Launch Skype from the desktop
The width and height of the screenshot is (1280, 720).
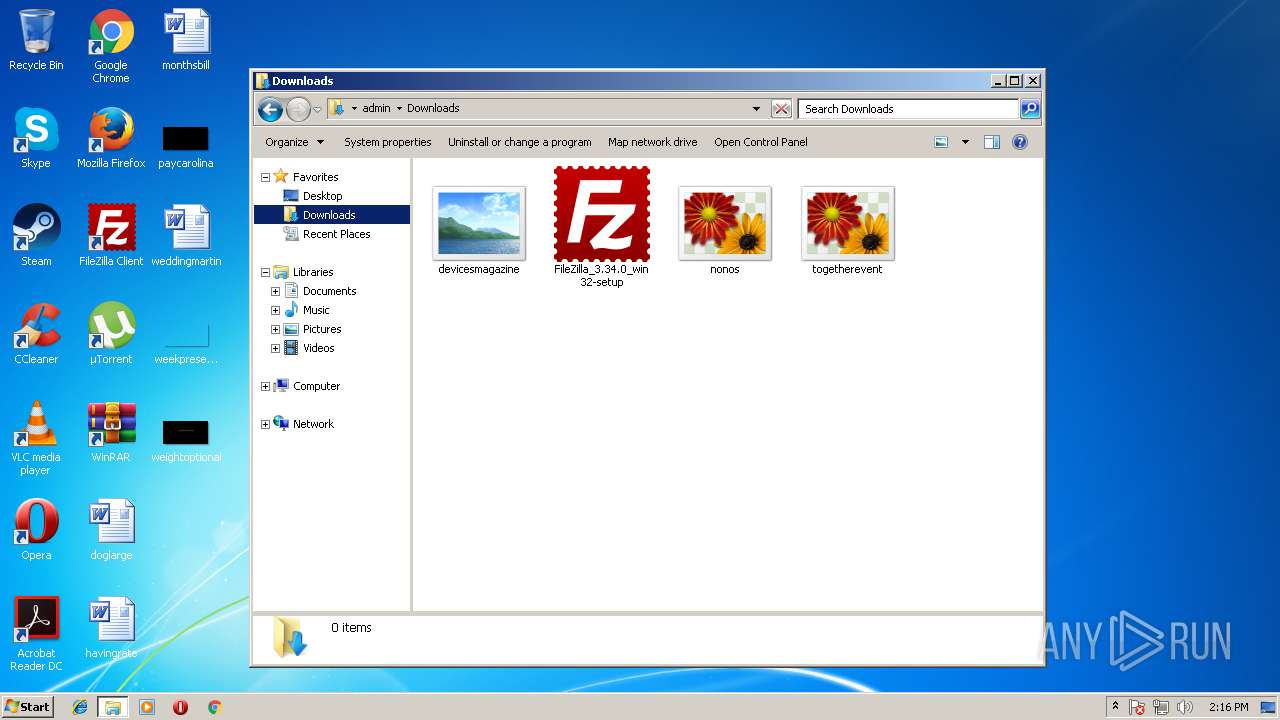pyautogui.click(x=36, y=138)
